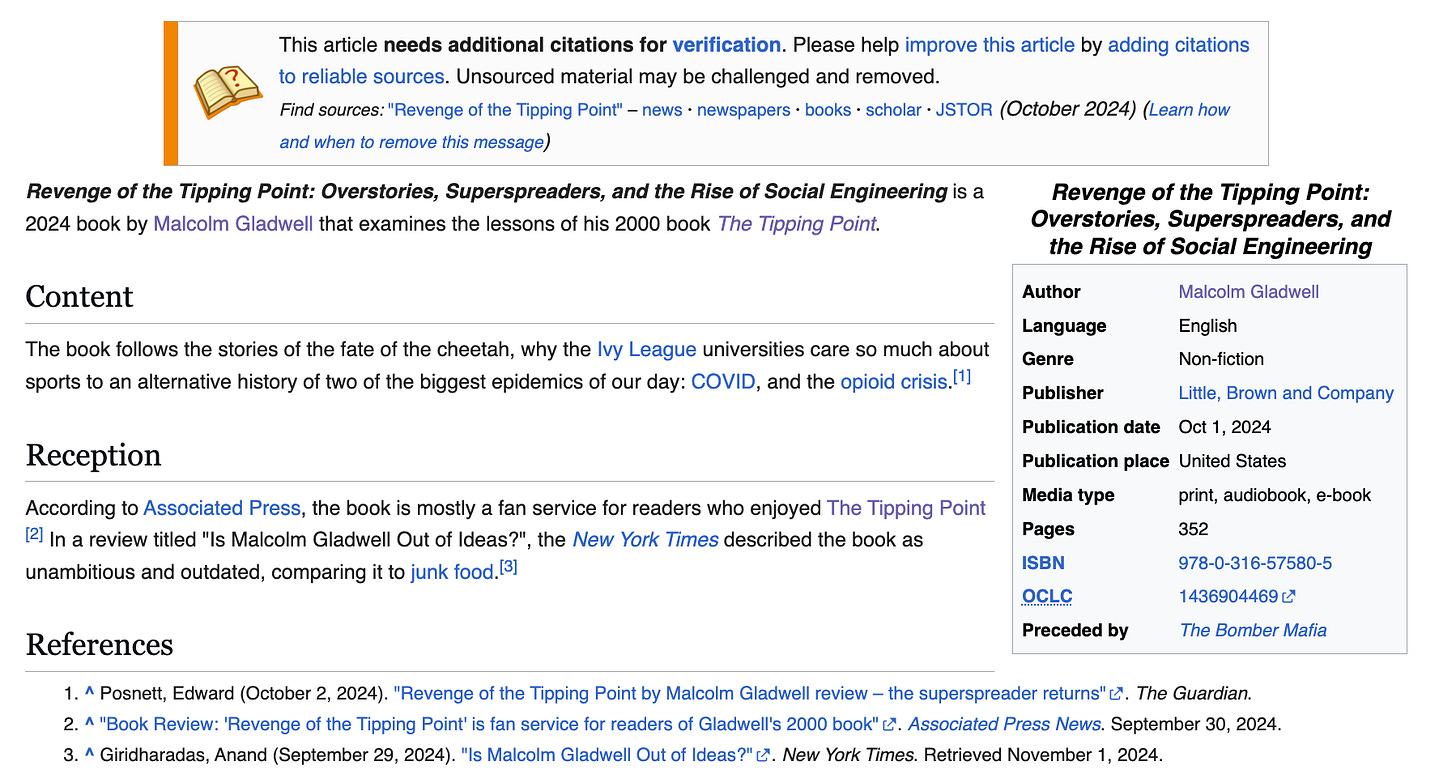Click "Associated Press News" in reference 2

(x=1004, y=725)
